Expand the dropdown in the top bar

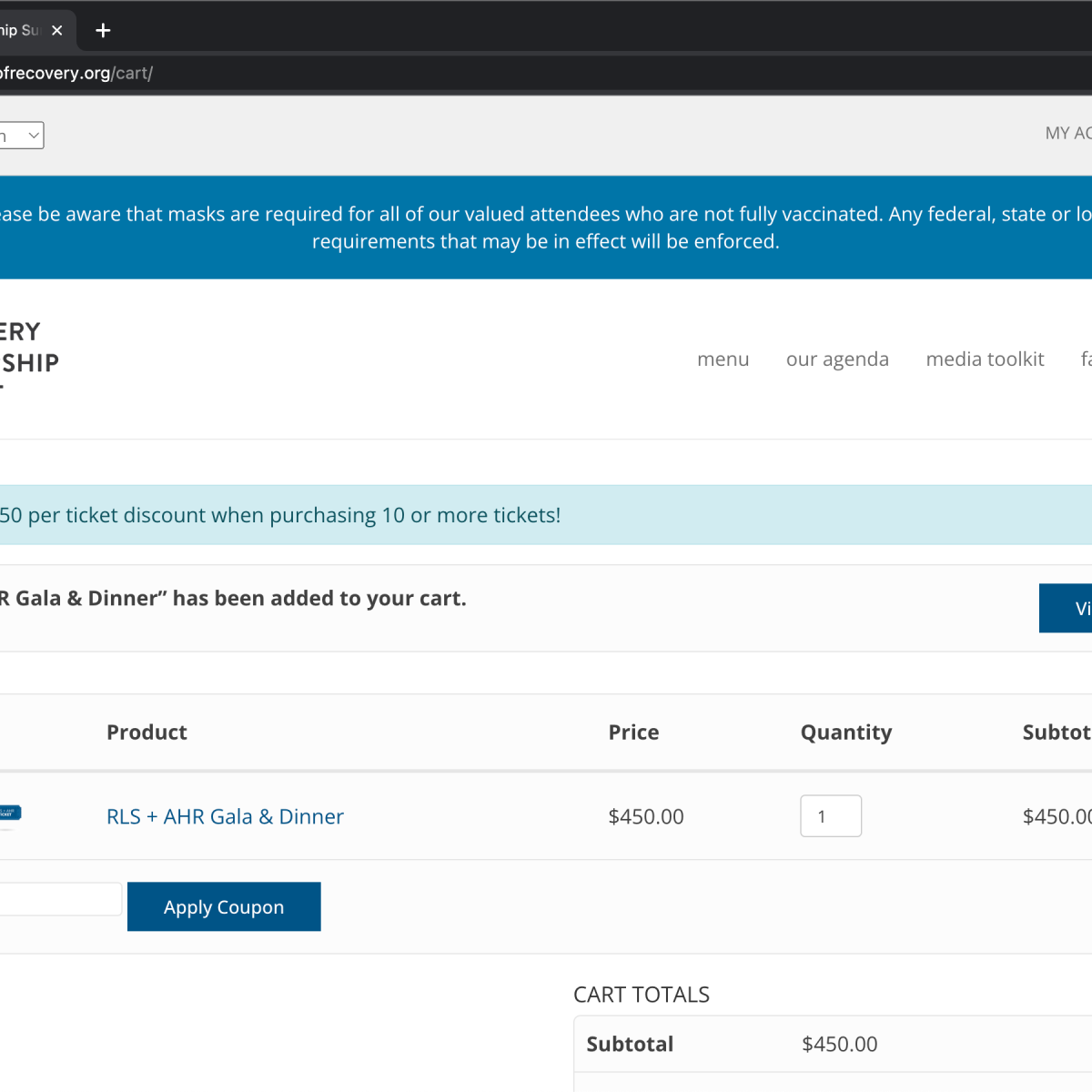(22, 136)
